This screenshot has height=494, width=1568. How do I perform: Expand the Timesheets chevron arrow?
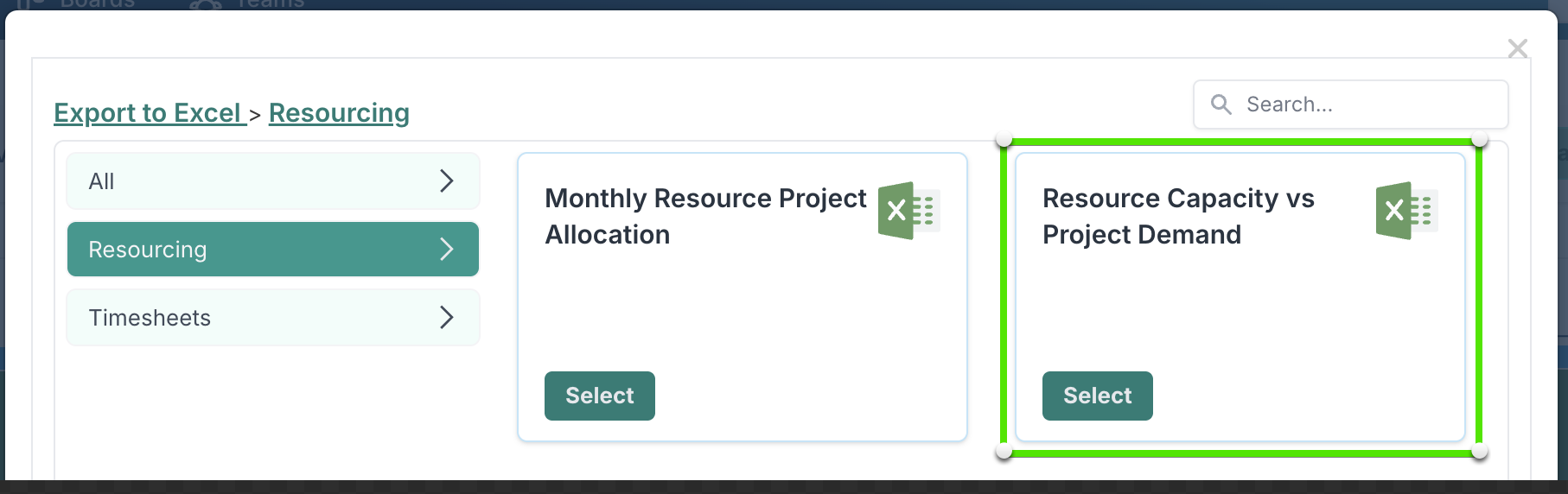(x=446, y=318)
